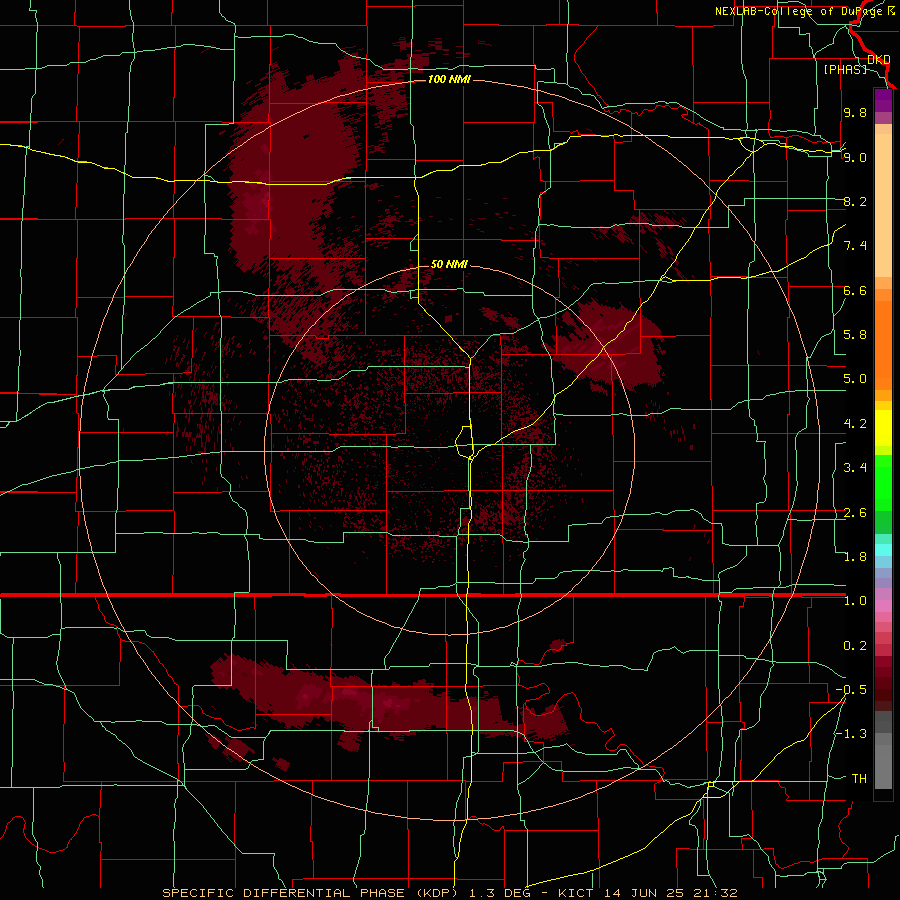The height and width of the screenshot is (900, 900).
Task: Click the yellow segment of the color bar
Action: pyautogui.click(x=883, y=428)
